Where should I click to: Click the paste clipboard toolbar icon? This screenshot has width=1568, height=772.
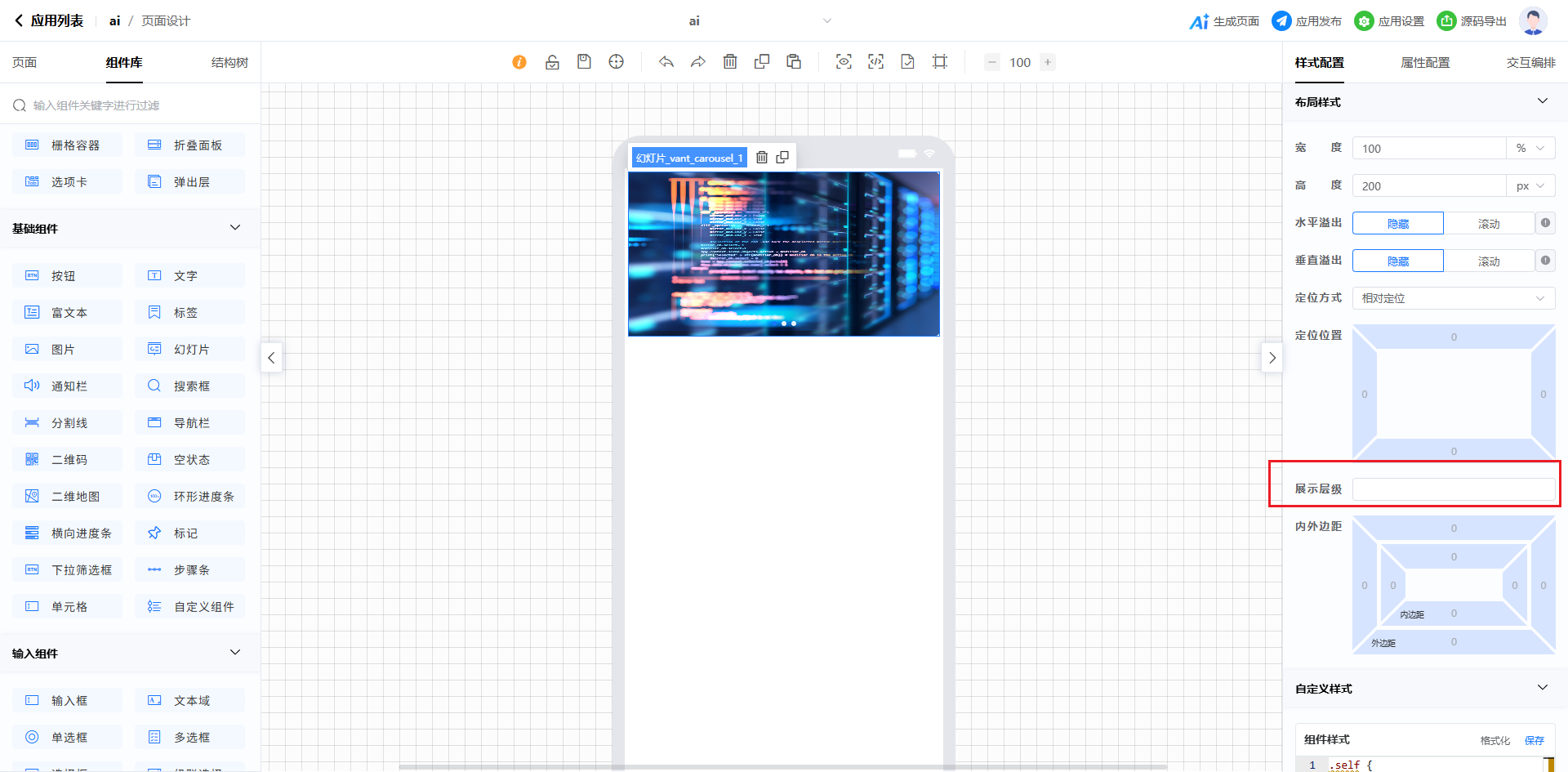click(794, 62)
